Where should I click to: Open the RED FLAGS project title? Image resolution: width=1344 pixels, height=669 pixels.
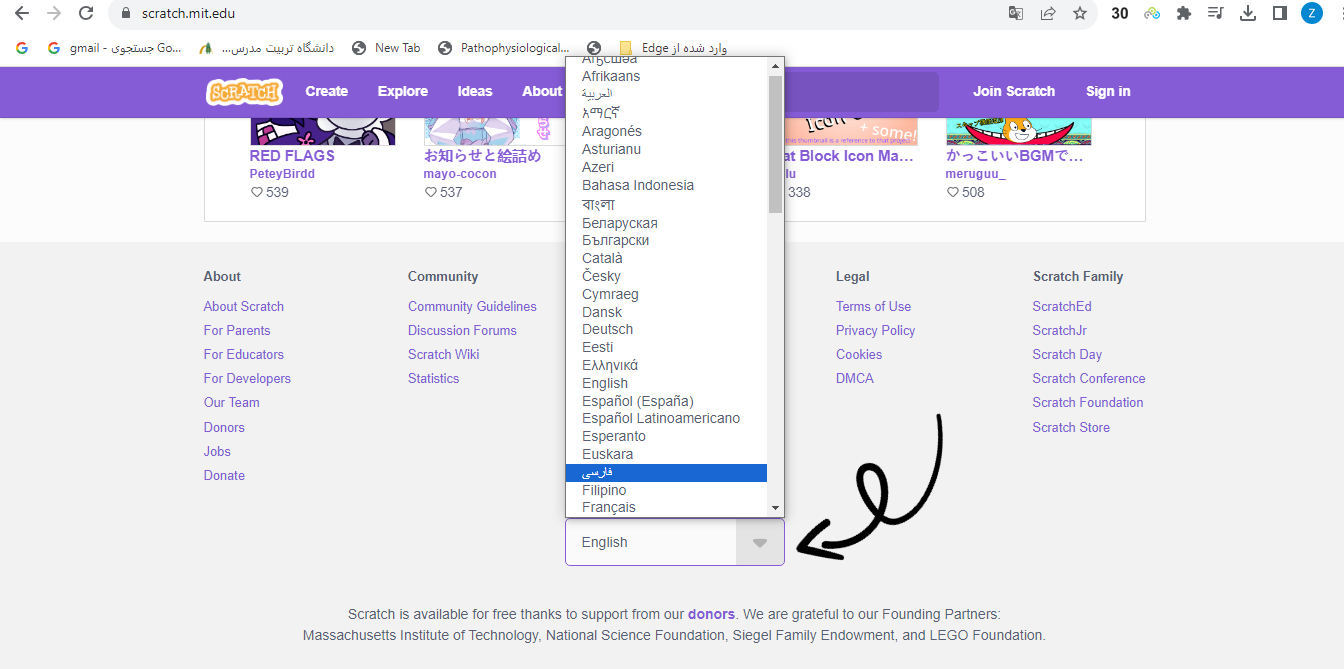point(292,156)
